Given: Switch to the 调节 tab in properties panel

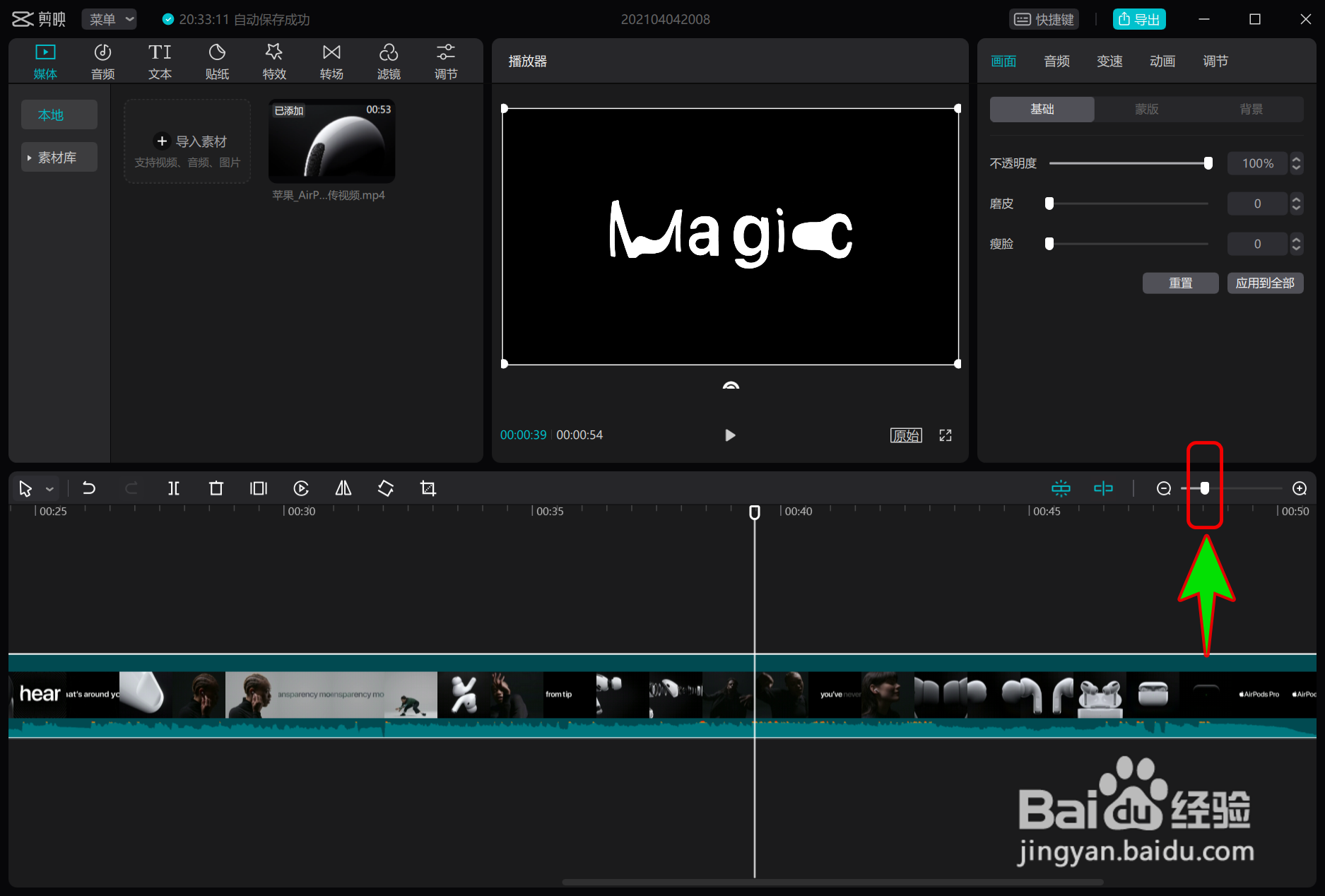Looking at the screenshot, I should coord(1215,61).
